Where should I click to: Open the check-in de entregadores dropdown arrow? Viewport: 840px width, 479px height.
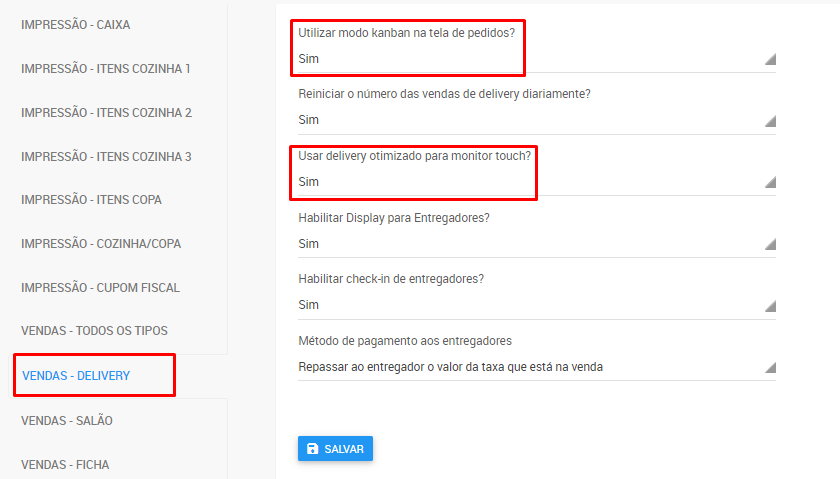coord(770,306)
